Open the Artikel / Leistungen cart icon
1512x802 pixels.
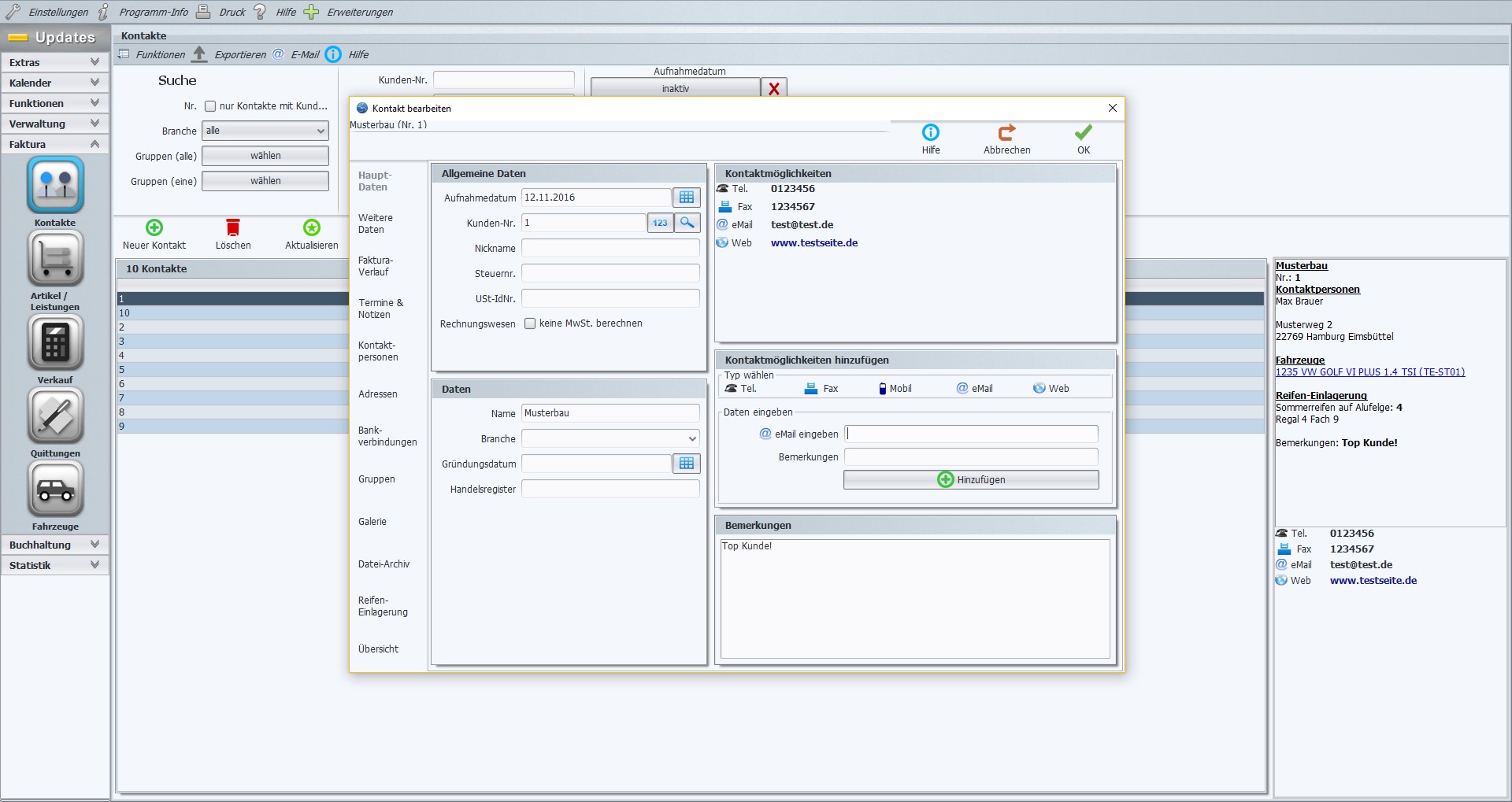click(55, 259)
